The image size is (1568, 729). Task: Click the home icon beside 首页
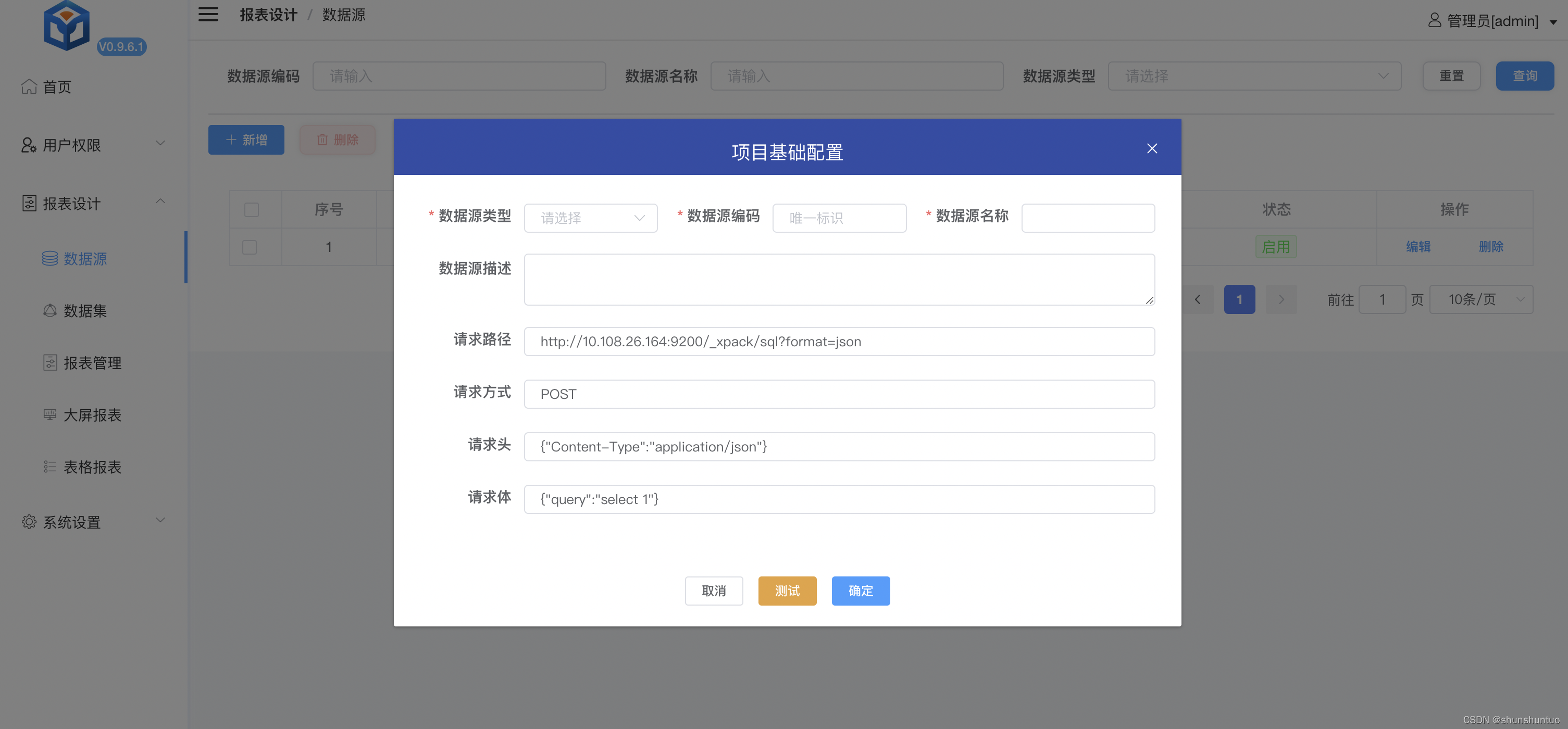point(29,87)
